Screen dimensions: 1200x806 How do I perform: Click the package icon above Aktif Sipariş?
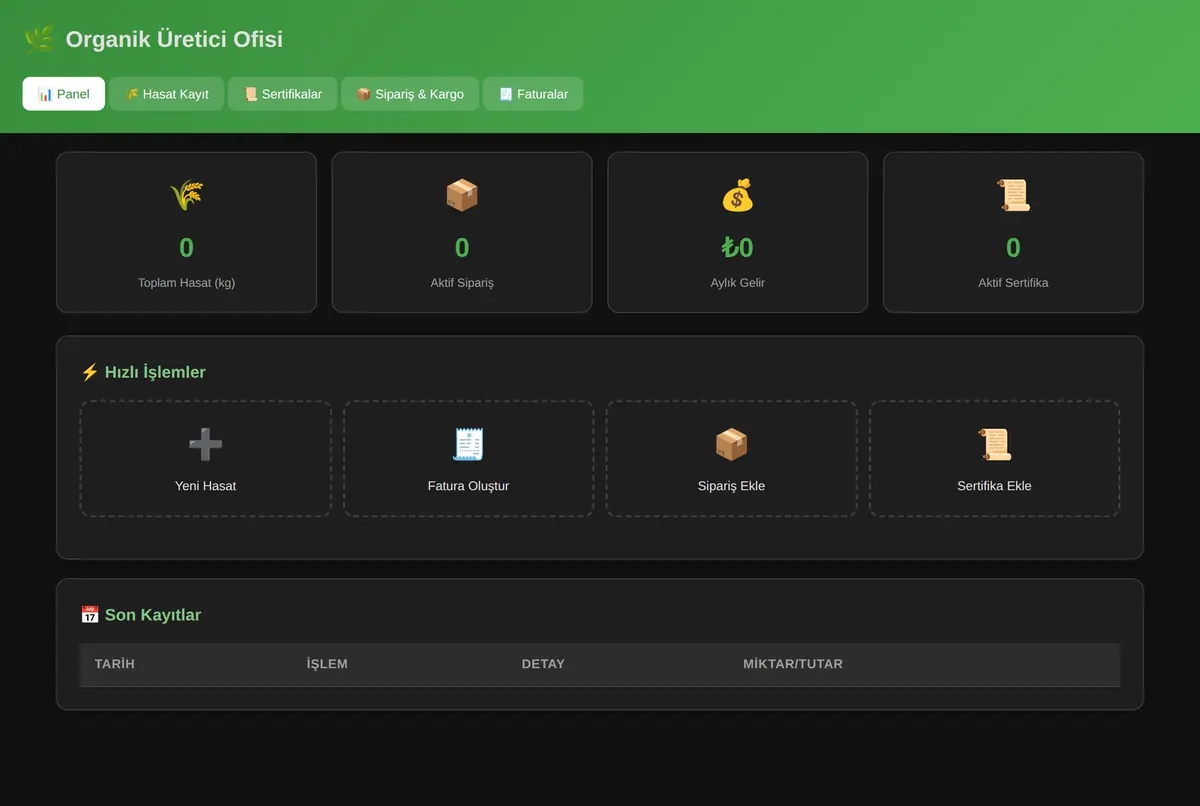(x=462, y=195)
